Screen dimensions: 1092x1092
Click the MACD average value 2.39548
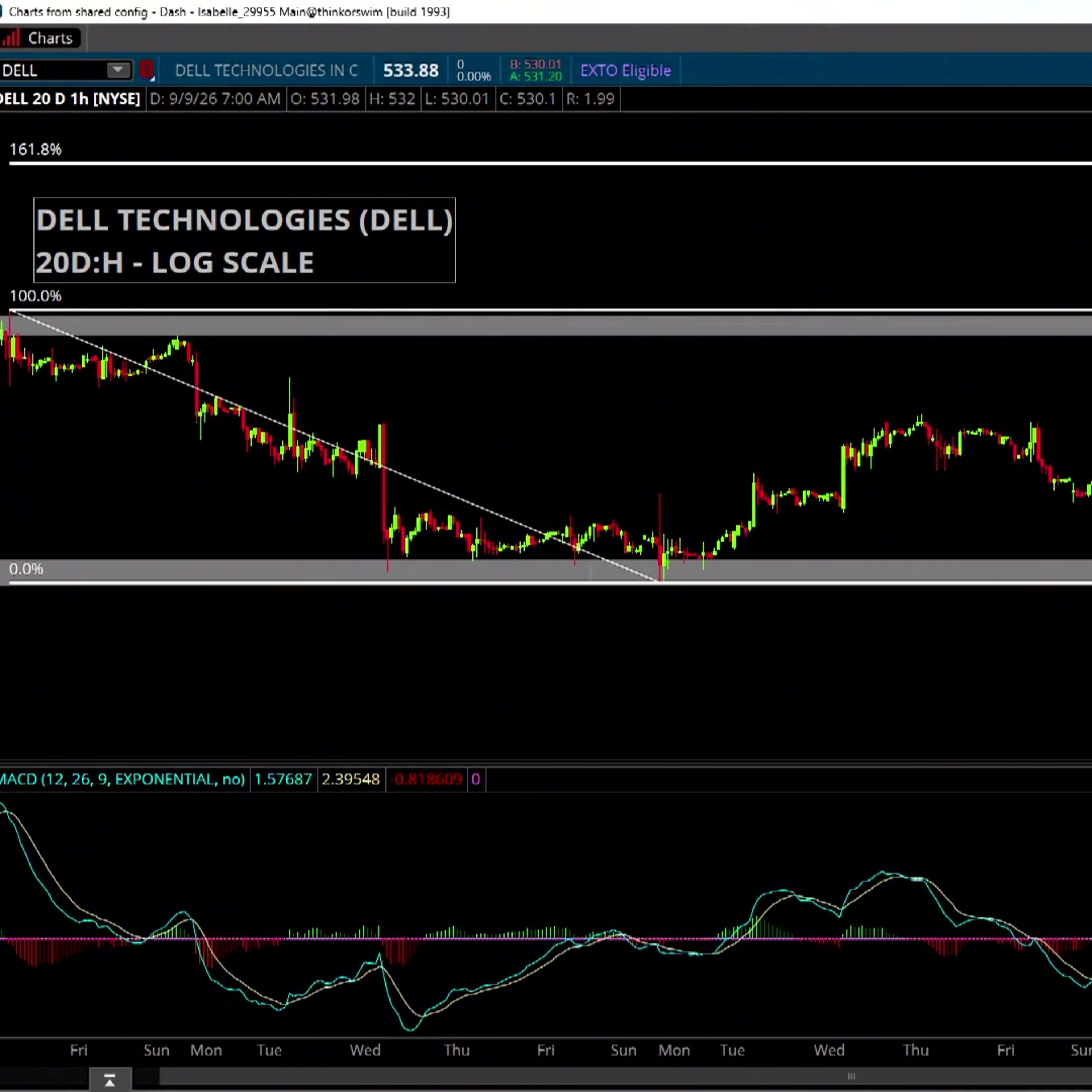pyautogui.click(x=351, y=779)
